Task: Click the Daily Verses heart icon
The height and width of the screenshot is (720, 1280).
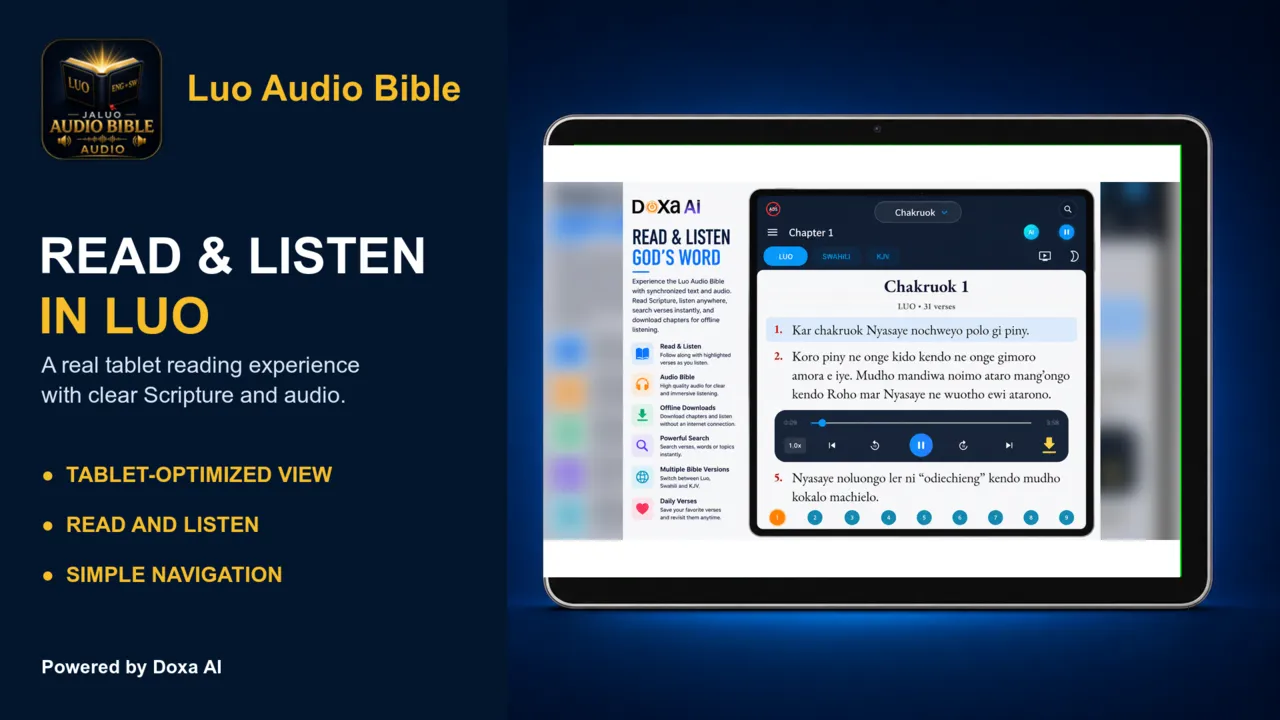Action: [x=642, y=508]
